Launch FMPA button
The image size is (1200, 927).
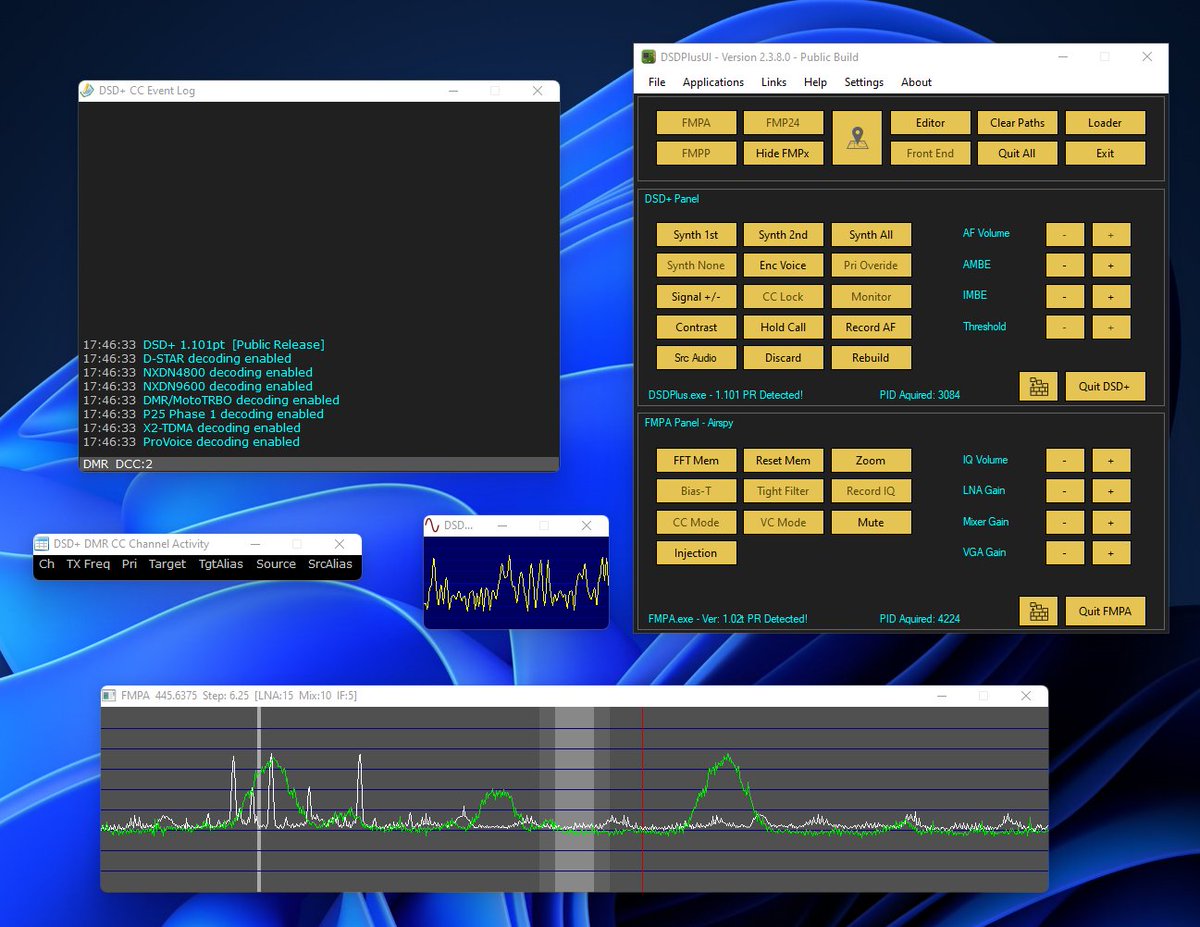tap(696, 123)
